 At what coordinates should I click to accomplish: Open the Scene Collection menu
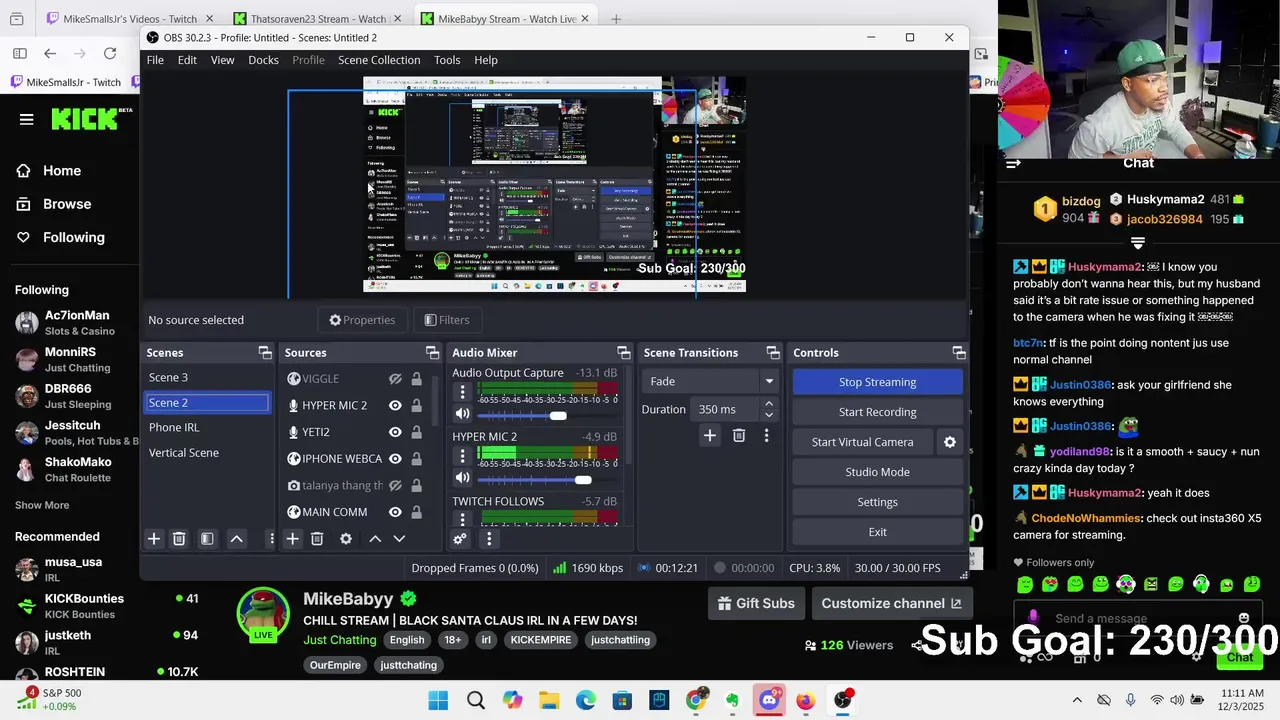tap(379, 60)
